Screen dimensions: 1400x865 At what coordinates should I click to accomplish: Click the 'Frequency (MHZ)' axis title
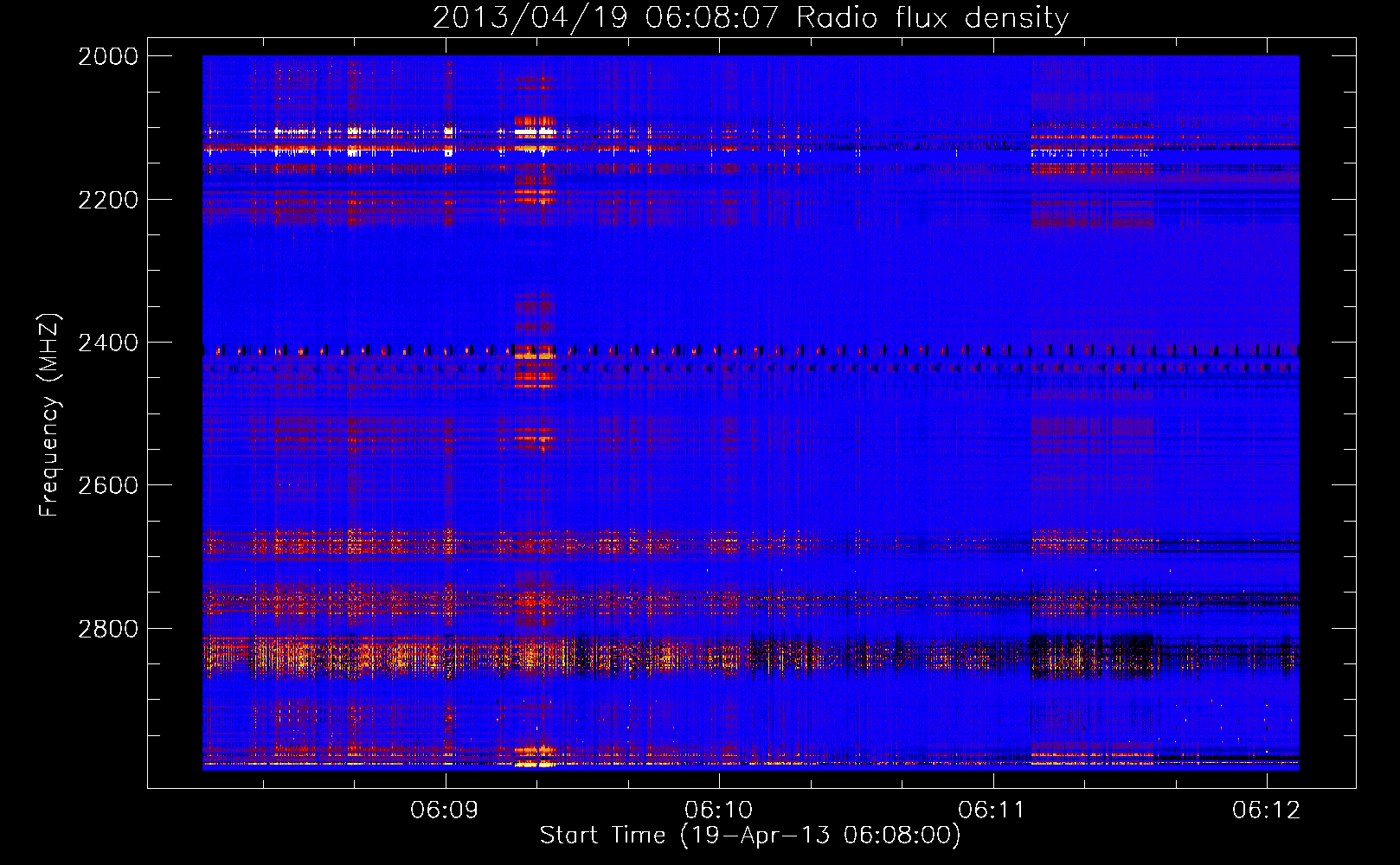50,415
